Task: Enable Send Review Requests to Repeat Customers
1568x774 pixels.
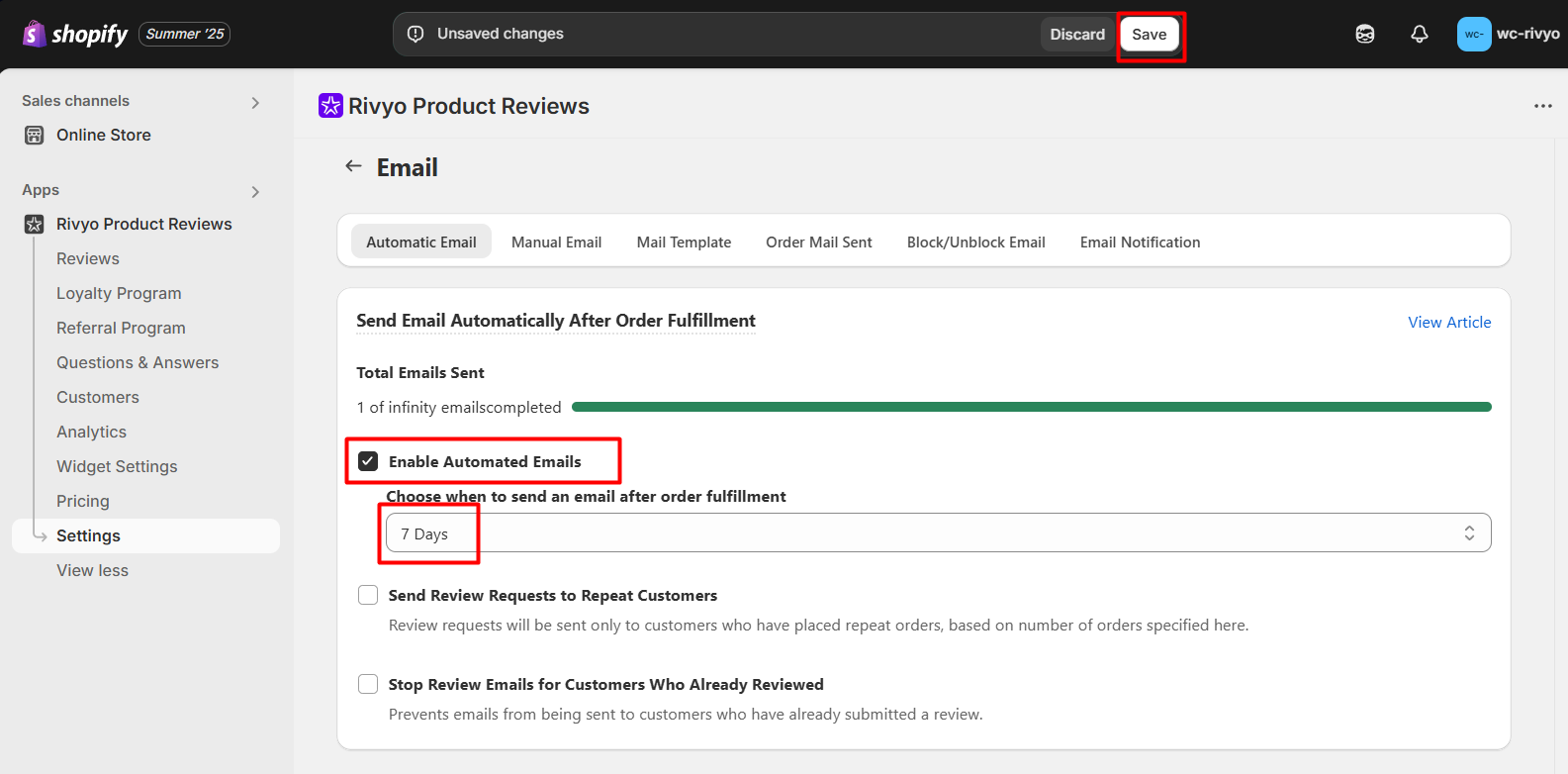Action: pyautogui.click(x=368, y=595)
